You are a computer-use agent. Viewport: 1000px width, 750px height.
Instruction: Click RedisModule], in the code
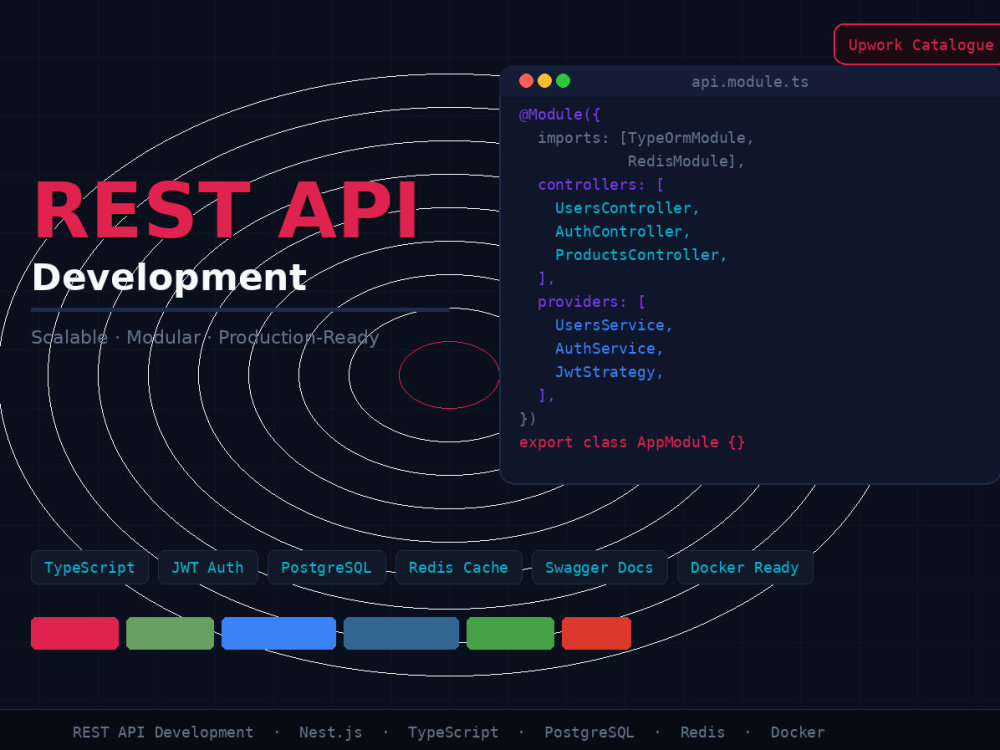click(x=686, y=161)
